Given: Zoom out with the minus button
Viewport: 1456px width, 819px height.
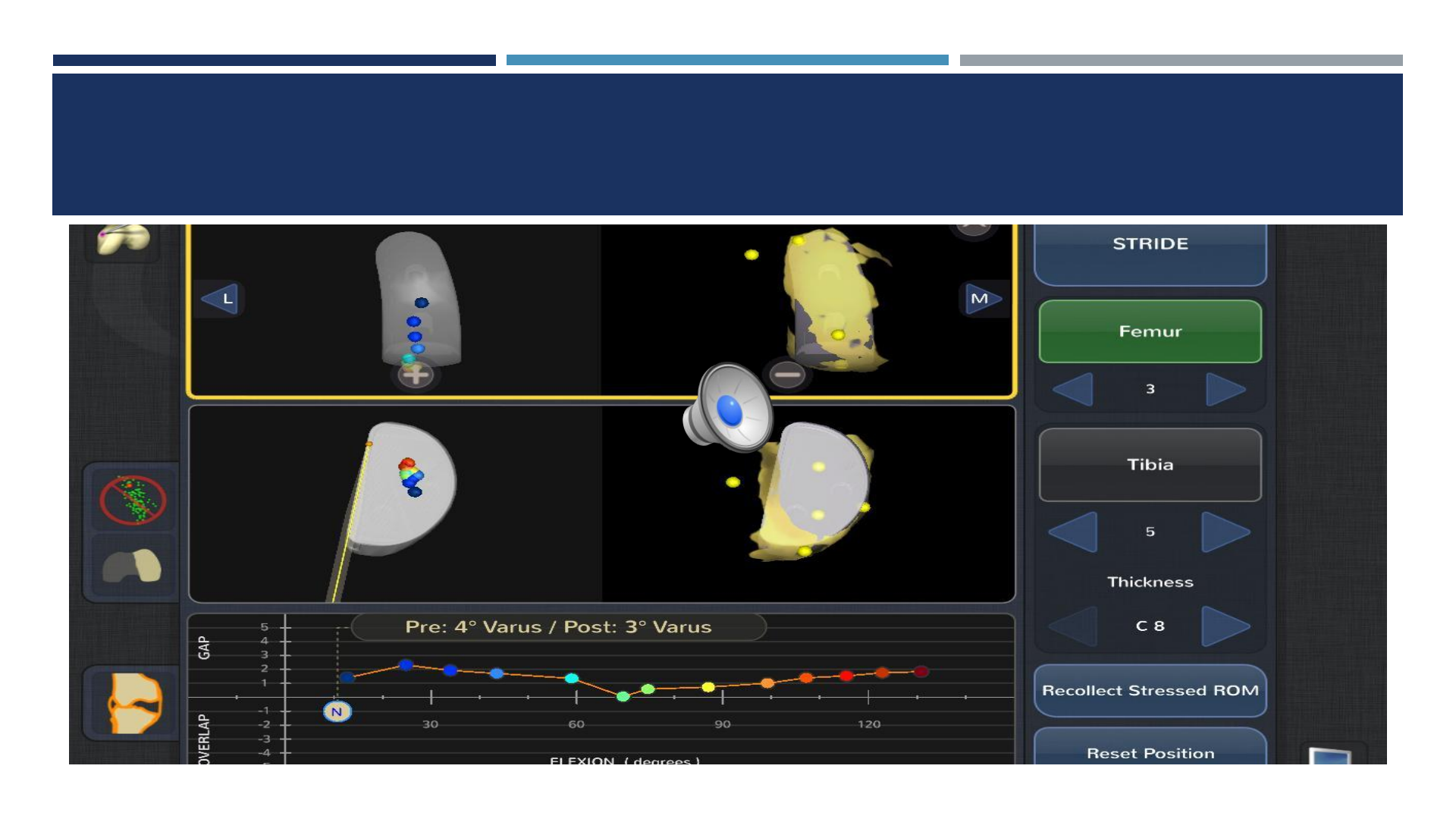Looking at the screenshot, I should (x=787, y=374).
